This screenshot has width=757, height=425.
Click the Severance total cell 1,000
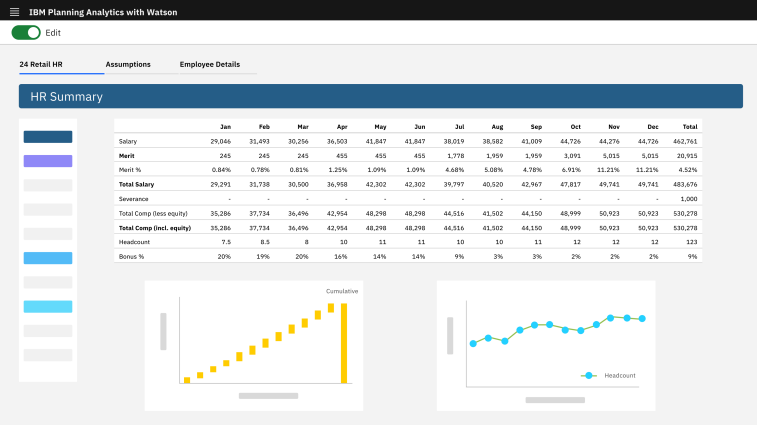click(x=689, y=199)
